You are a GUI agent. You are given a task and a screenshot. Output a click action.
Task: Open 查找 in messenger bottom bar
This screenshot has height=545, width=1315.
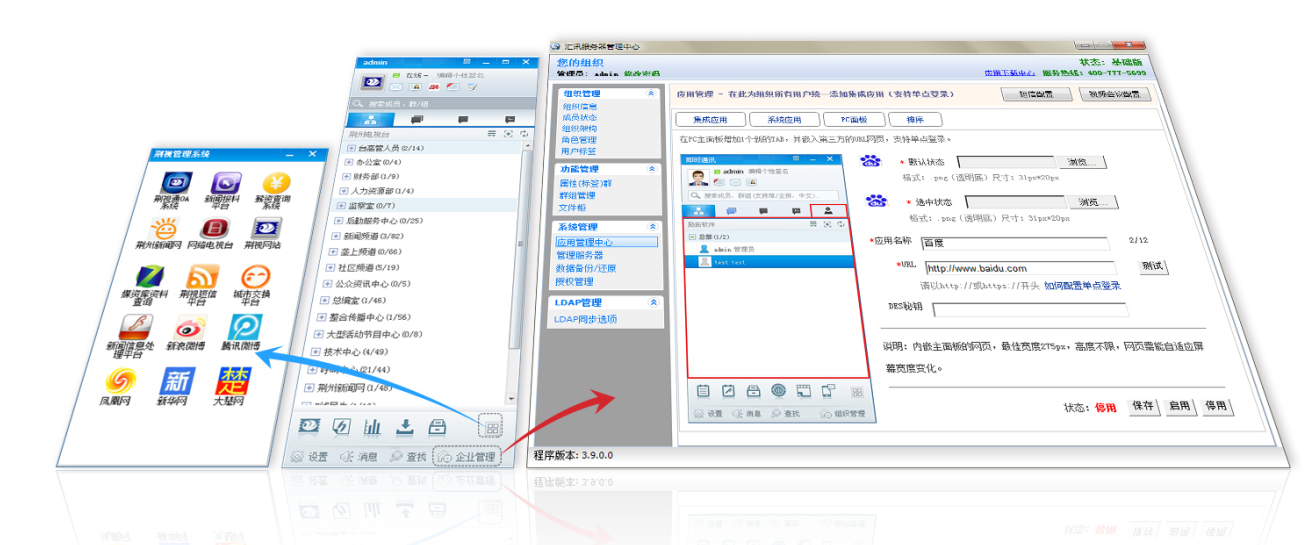(409, 457)
